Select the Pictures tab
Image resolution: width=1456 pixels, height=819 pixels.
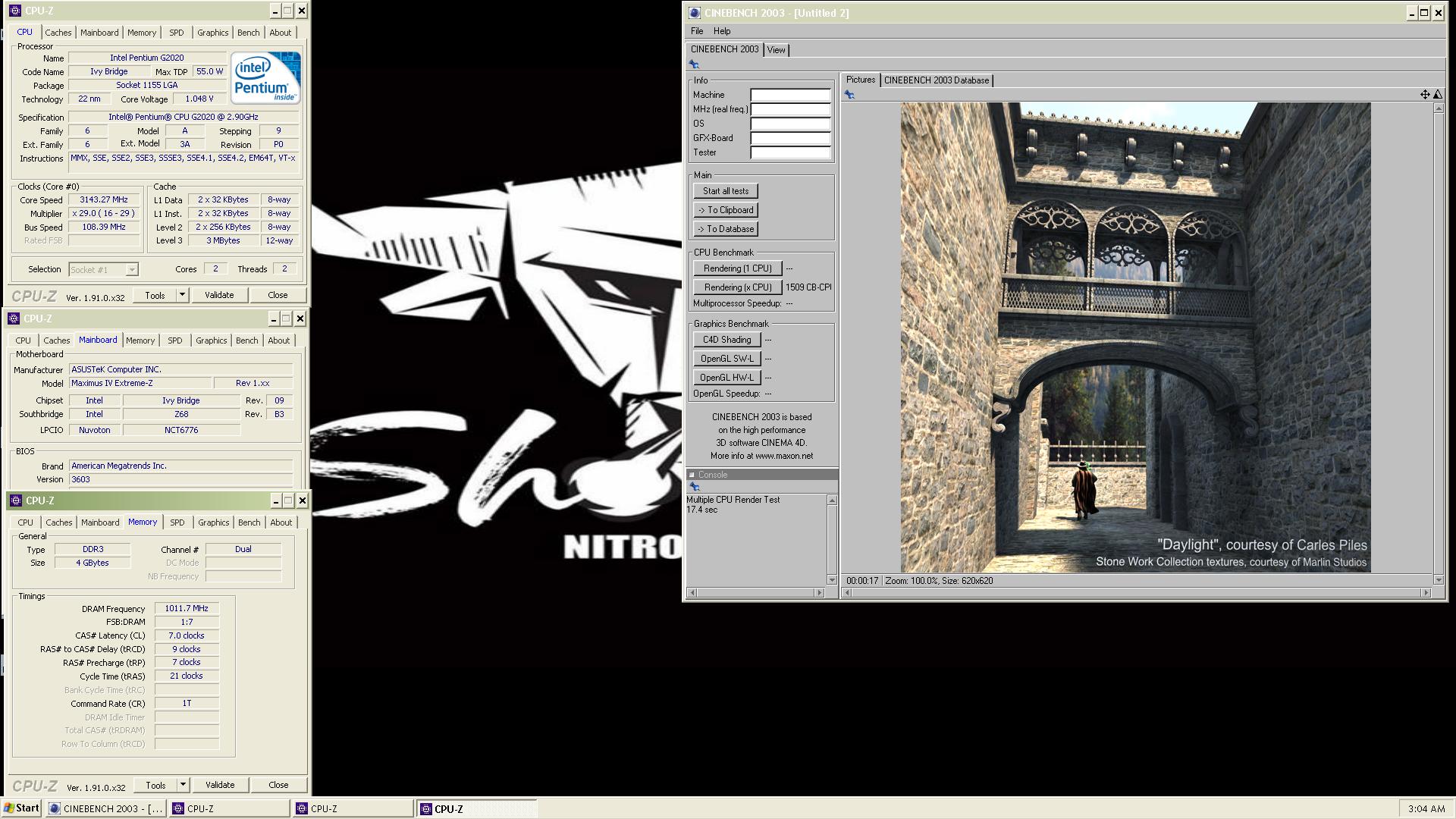pos(861,80)
